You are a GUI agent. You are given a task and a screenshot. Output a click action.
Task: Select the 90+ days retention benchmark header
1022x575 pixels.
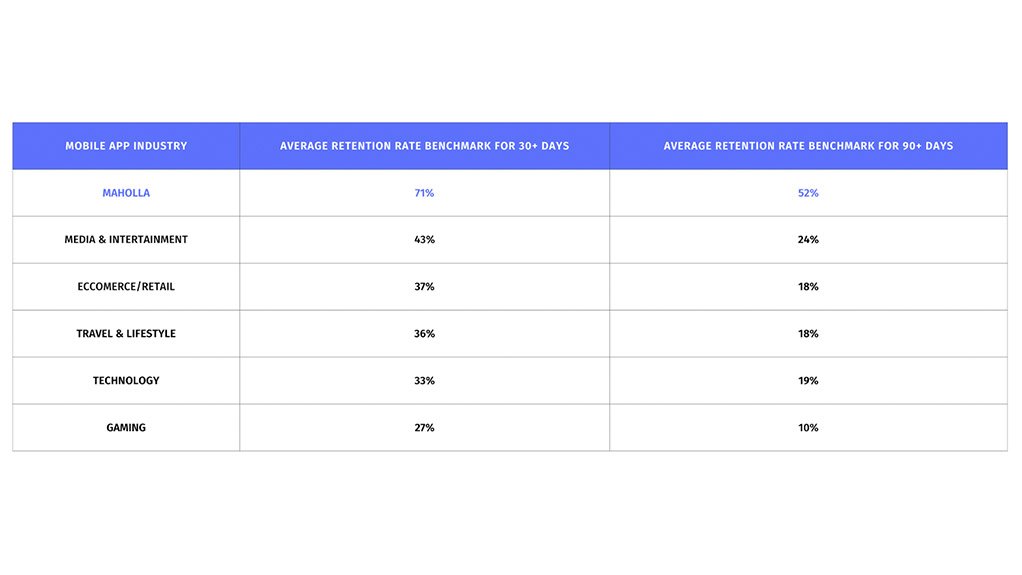808,146
